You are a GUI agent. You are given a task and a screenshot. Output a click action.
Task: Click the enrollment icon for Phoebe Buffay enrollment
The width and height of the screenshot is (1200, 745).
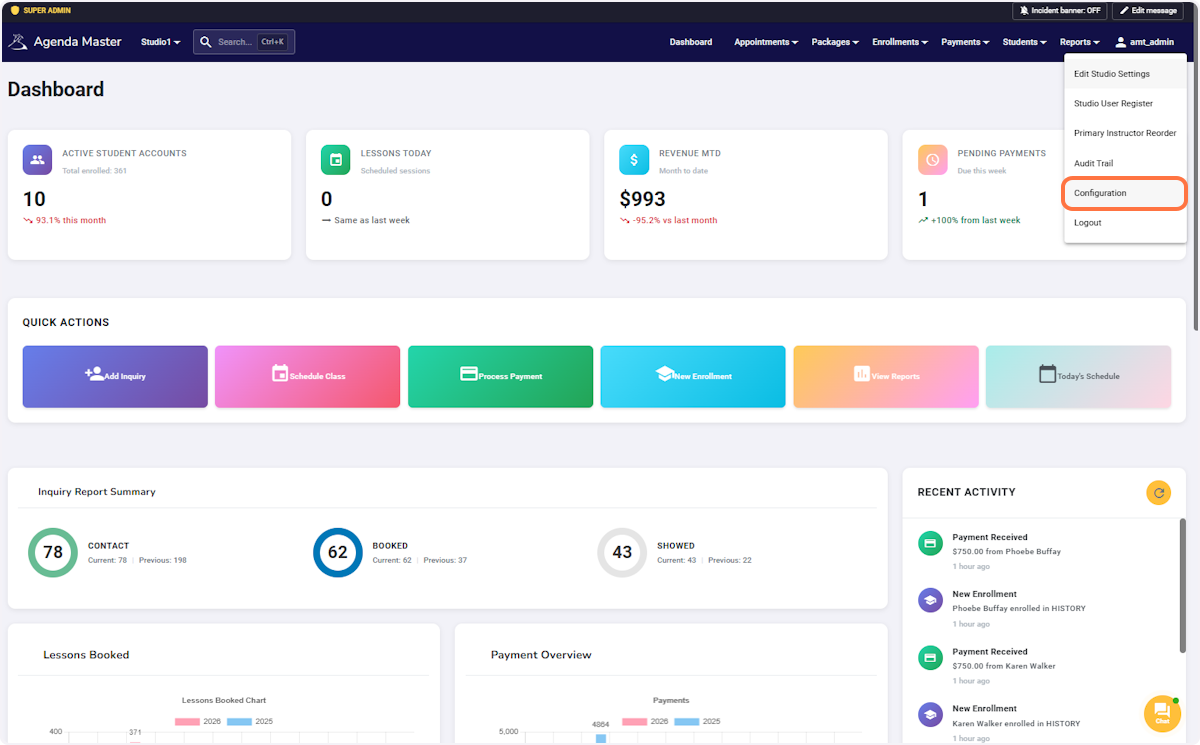click(930, 600)
